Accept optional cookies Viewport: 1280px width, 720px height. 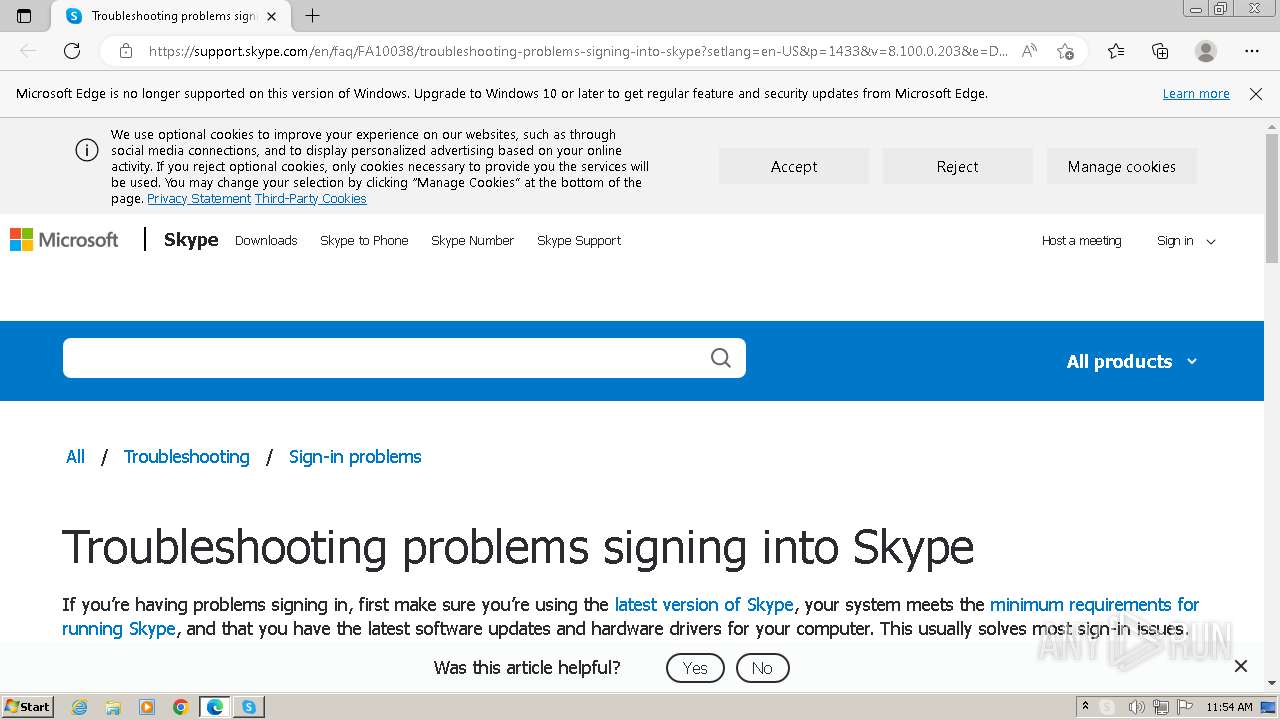tap(794, 167)
